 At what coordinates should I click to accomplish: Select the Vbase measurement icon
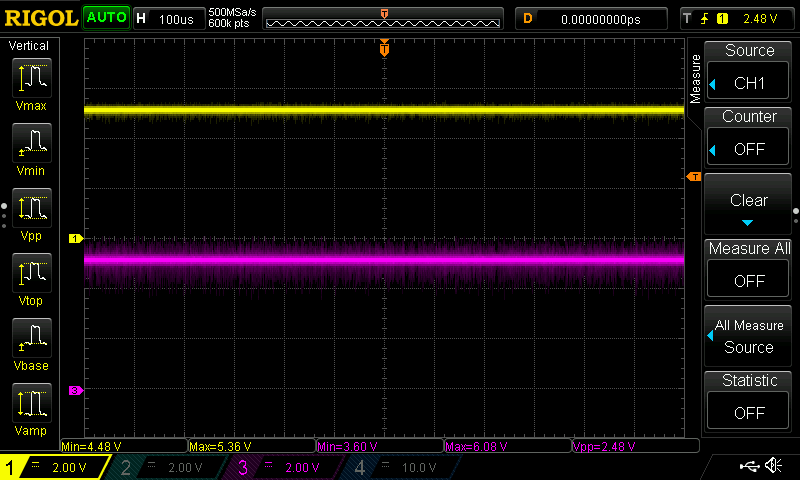tap(33, 340)
